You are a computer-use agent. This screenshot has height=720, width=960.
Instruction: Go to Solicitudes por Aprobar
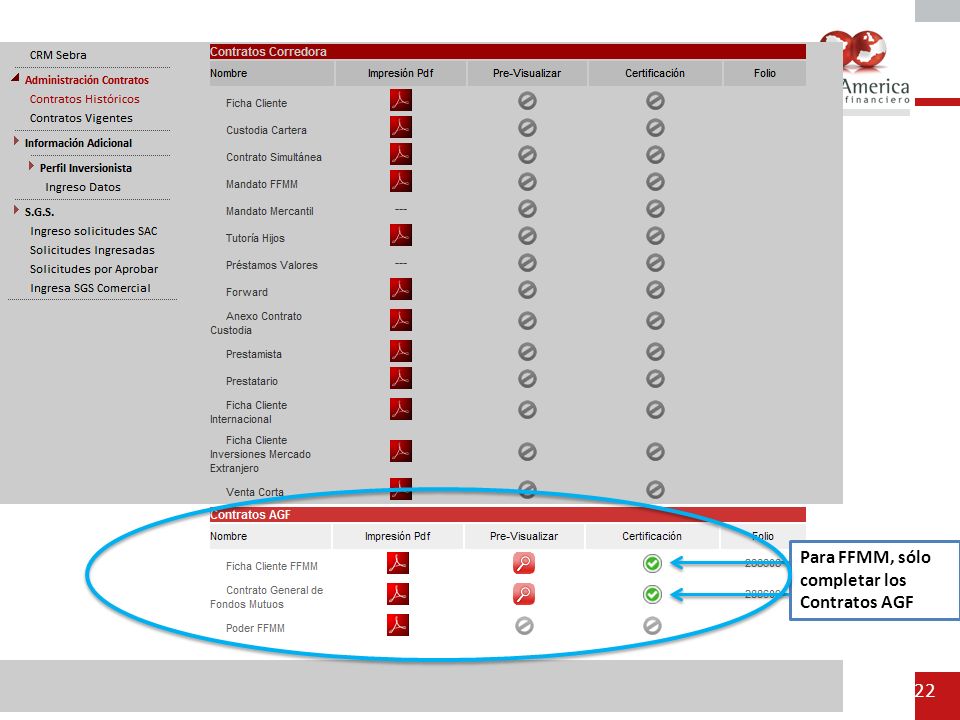point(94,269)
